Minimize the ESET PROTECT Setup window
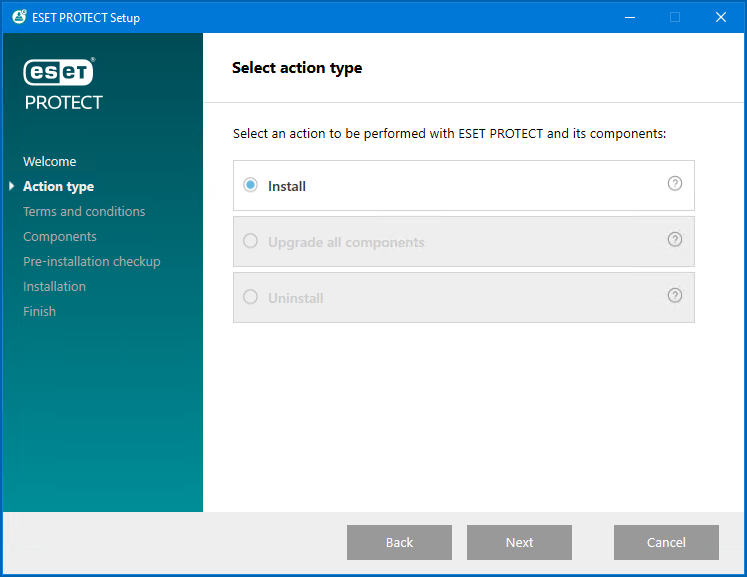The height and width of the screenshot is (577, 747). point(629,17)
